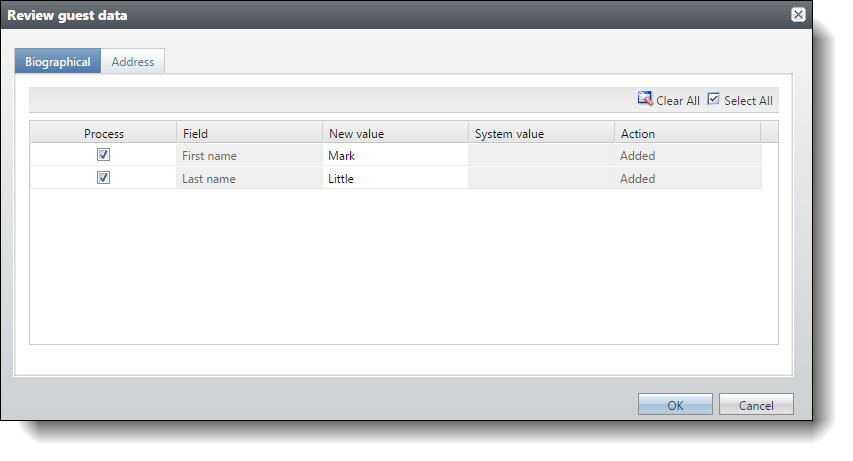This screenshot has width=853, height=461.
Task: Close the Review guest data dialog
Action: (x=798, y=15)
